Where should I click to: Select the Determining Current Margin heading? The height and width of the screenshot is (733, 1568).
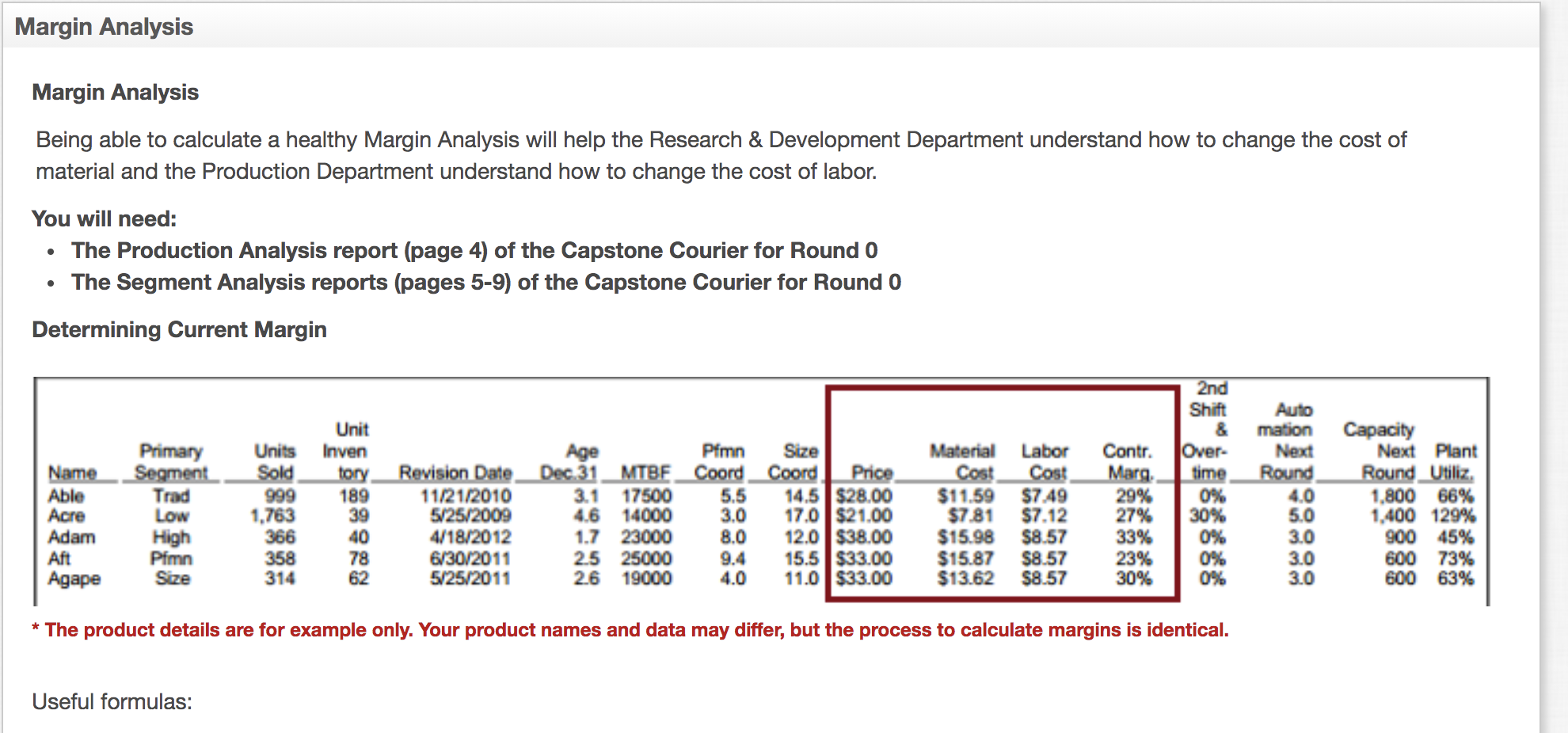click(x=178, y=329)
